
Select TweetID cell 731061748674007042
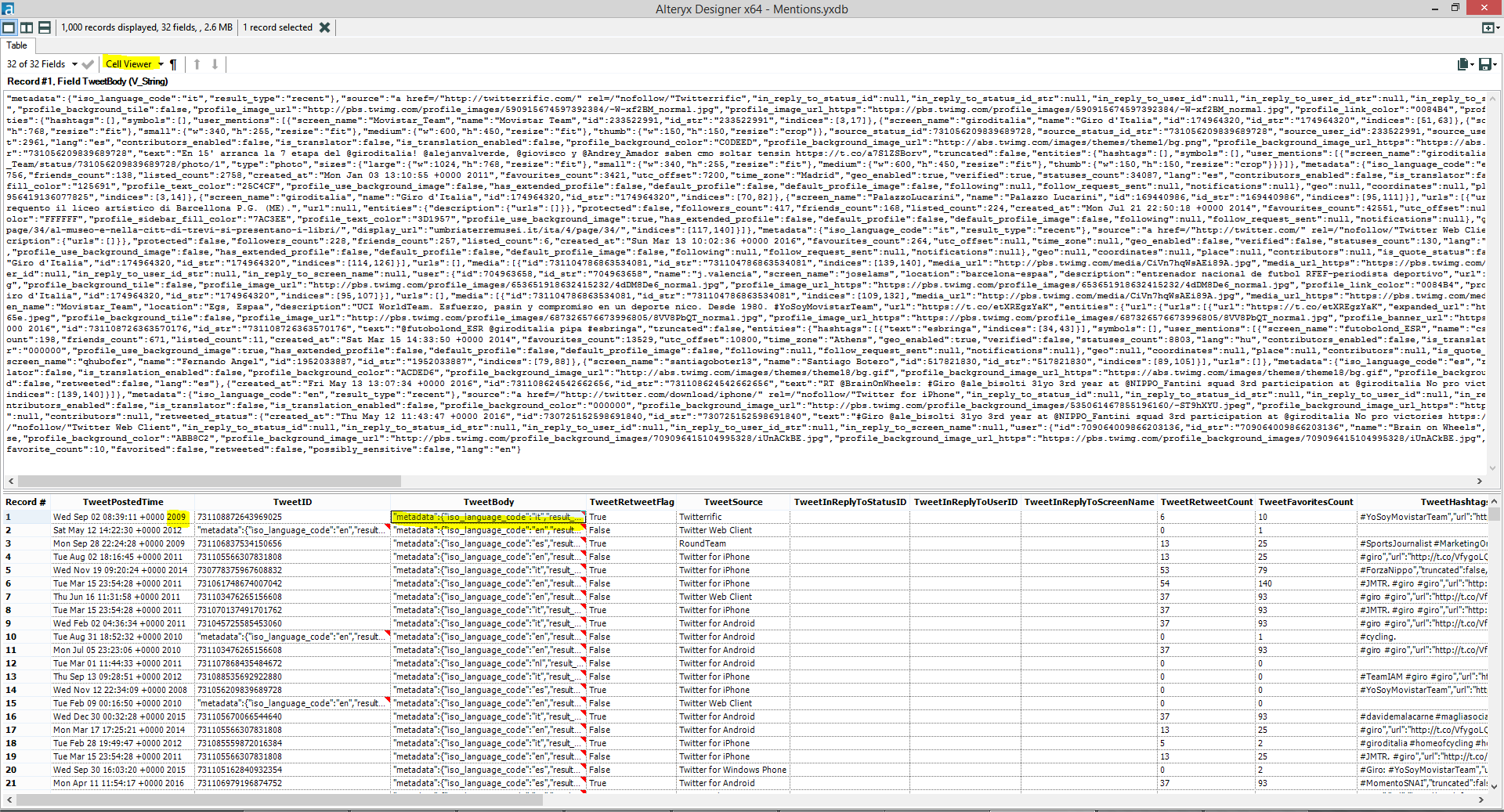pyautogui.click(x=292, y=583)
